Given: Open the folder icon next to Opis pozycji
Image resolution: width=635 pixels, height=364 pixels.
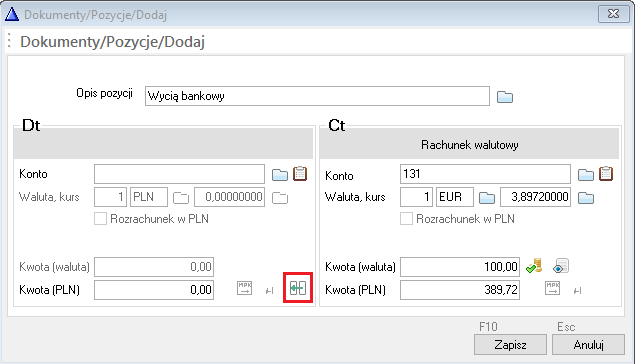Looking at the screenshot, I should coord(505,97).
